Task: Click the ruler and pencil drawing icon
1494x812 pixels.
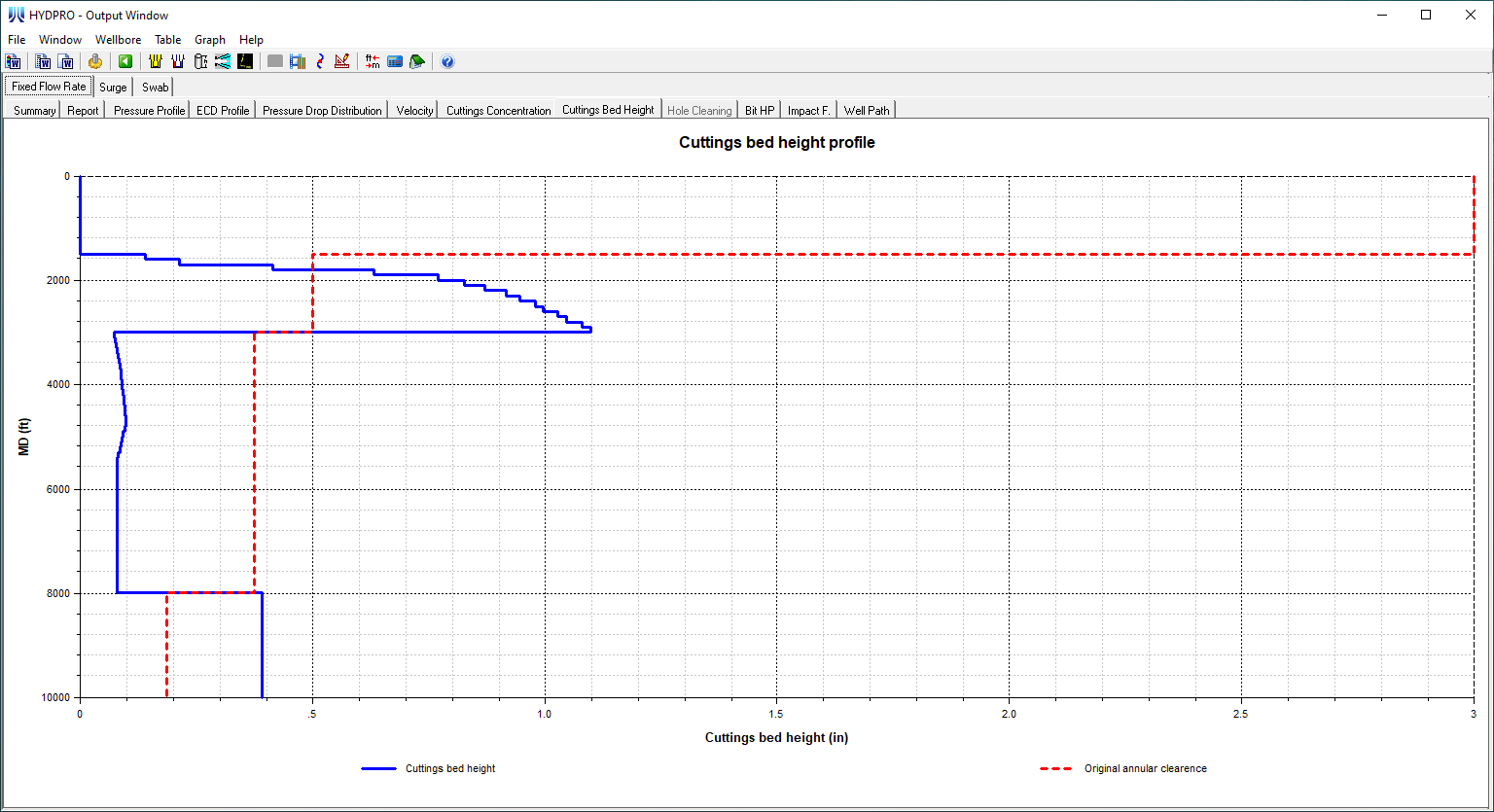Action: pos(341,61)
